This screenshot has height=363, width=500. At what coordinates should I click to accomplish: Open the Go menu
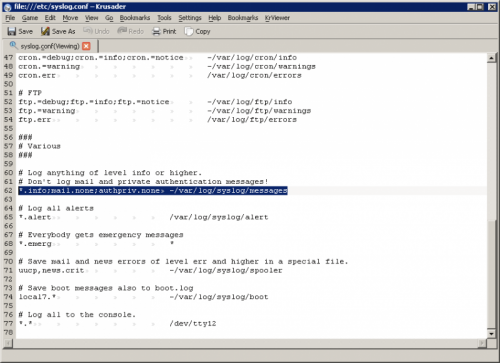point(109,18)
